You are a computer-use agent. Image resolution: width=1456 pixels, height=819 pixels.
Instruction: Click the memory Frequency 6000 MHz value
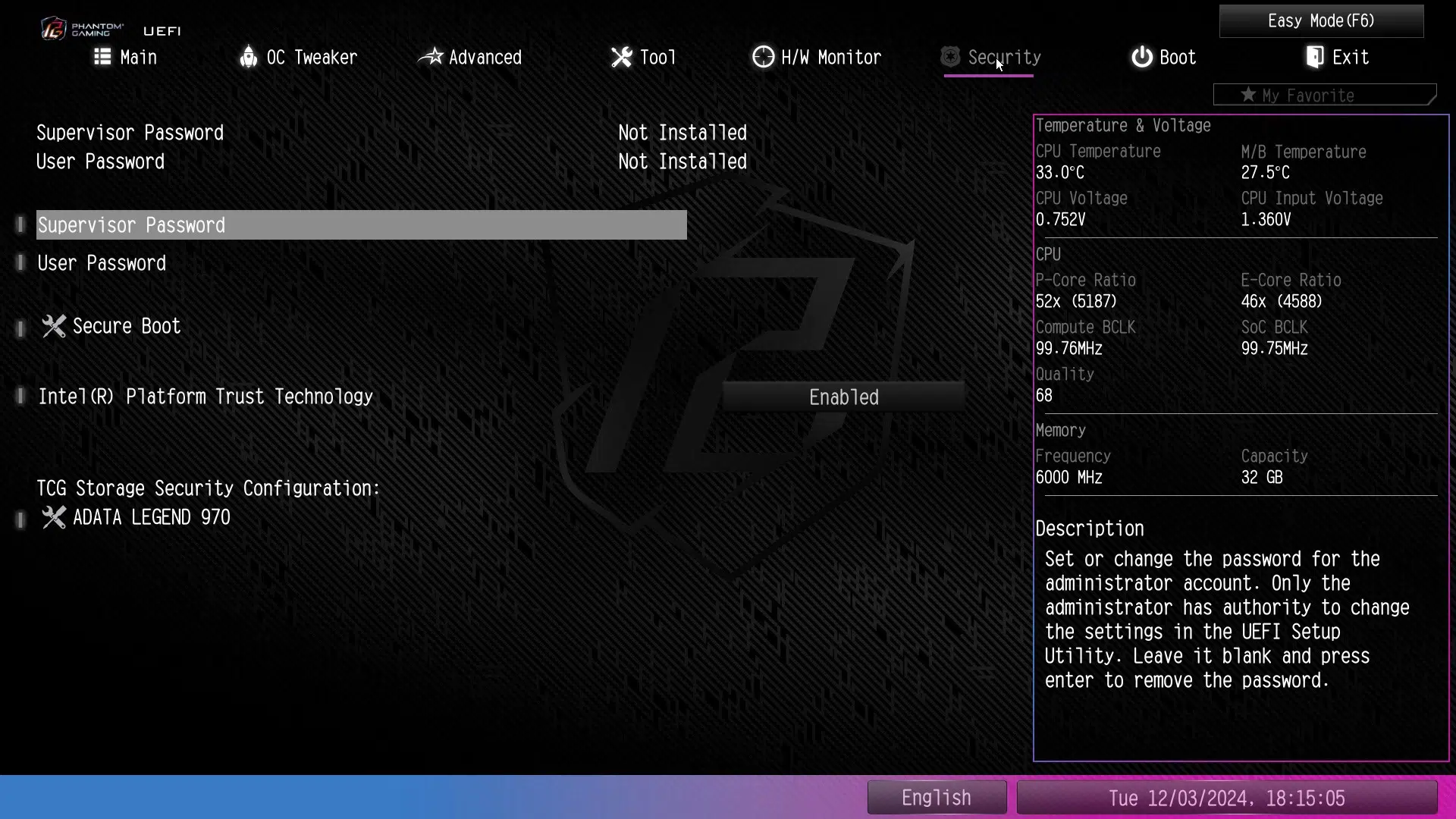click(1069, 477)
